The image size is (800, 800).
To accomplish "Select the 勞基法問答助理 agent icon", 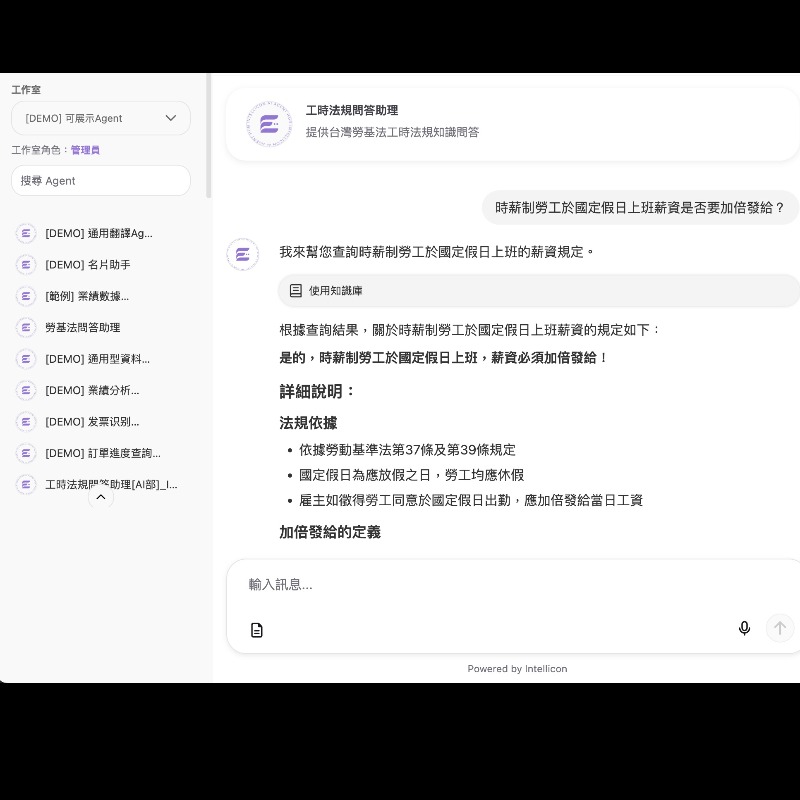I will pyautogui.click(x=26, y=327).
